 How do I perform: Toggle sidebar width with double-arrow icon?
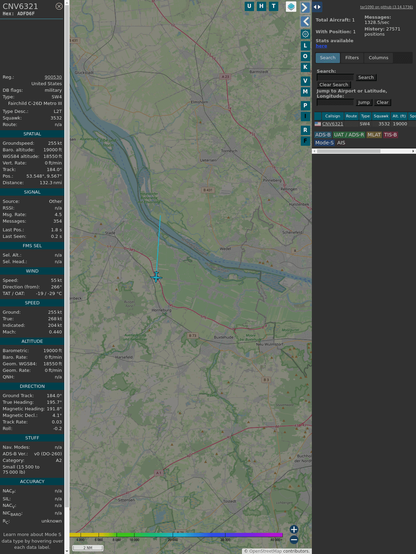click(317, 7)
